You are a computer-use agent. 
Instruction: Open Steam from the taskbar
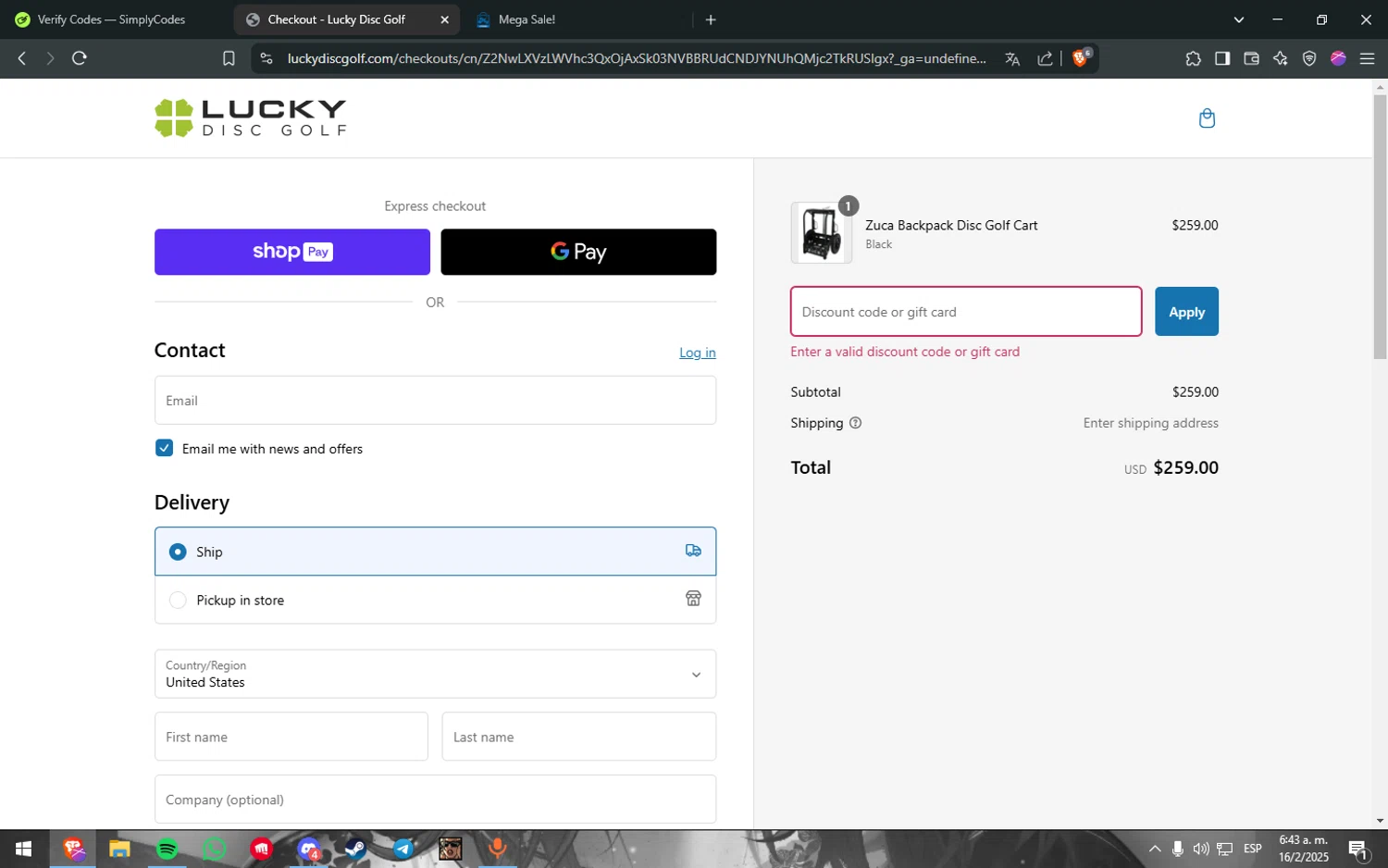tap(355, 849)
